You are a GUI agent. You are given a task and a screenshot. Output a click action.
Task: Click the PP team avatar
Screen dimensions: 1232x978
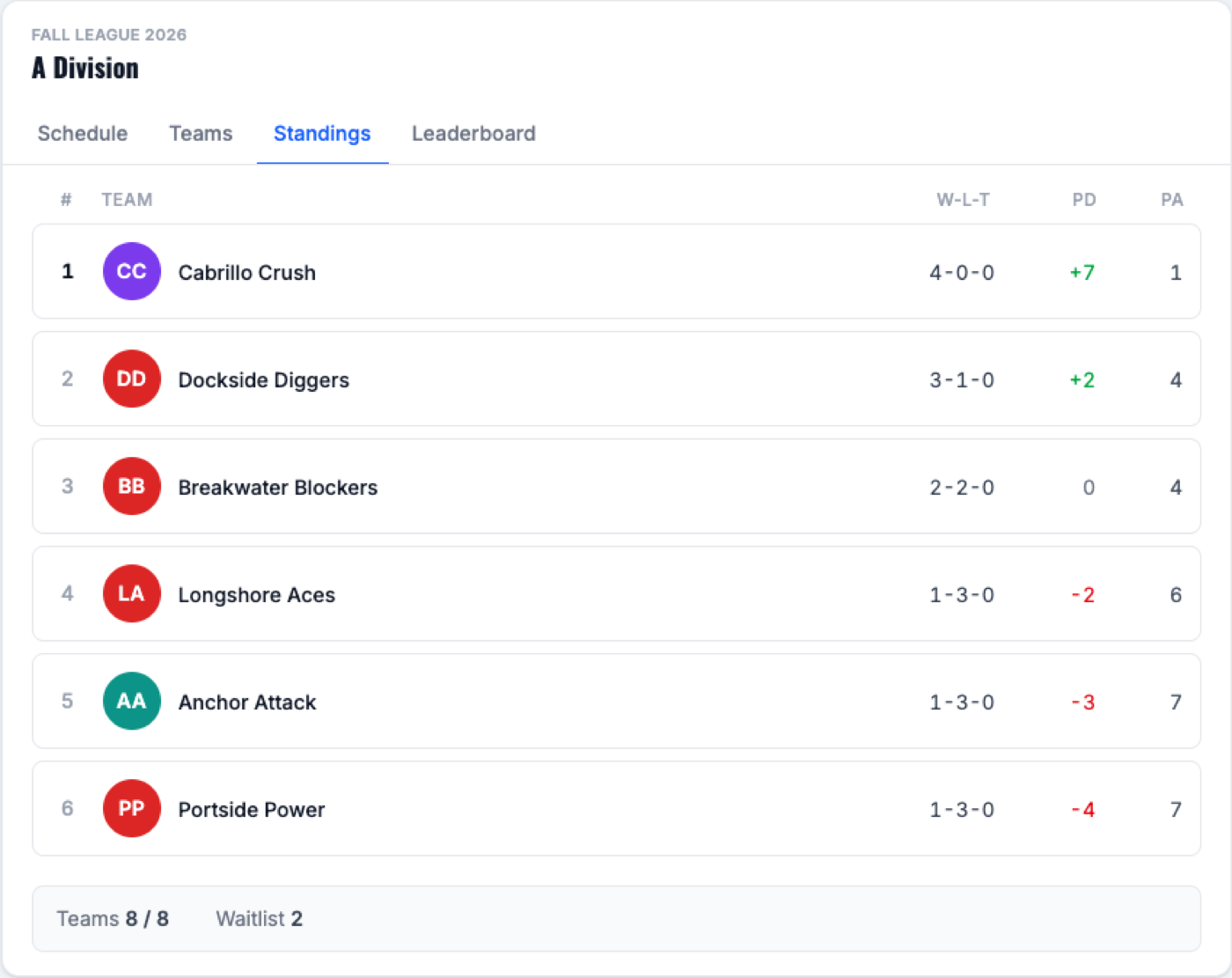(x=132, y=808)
